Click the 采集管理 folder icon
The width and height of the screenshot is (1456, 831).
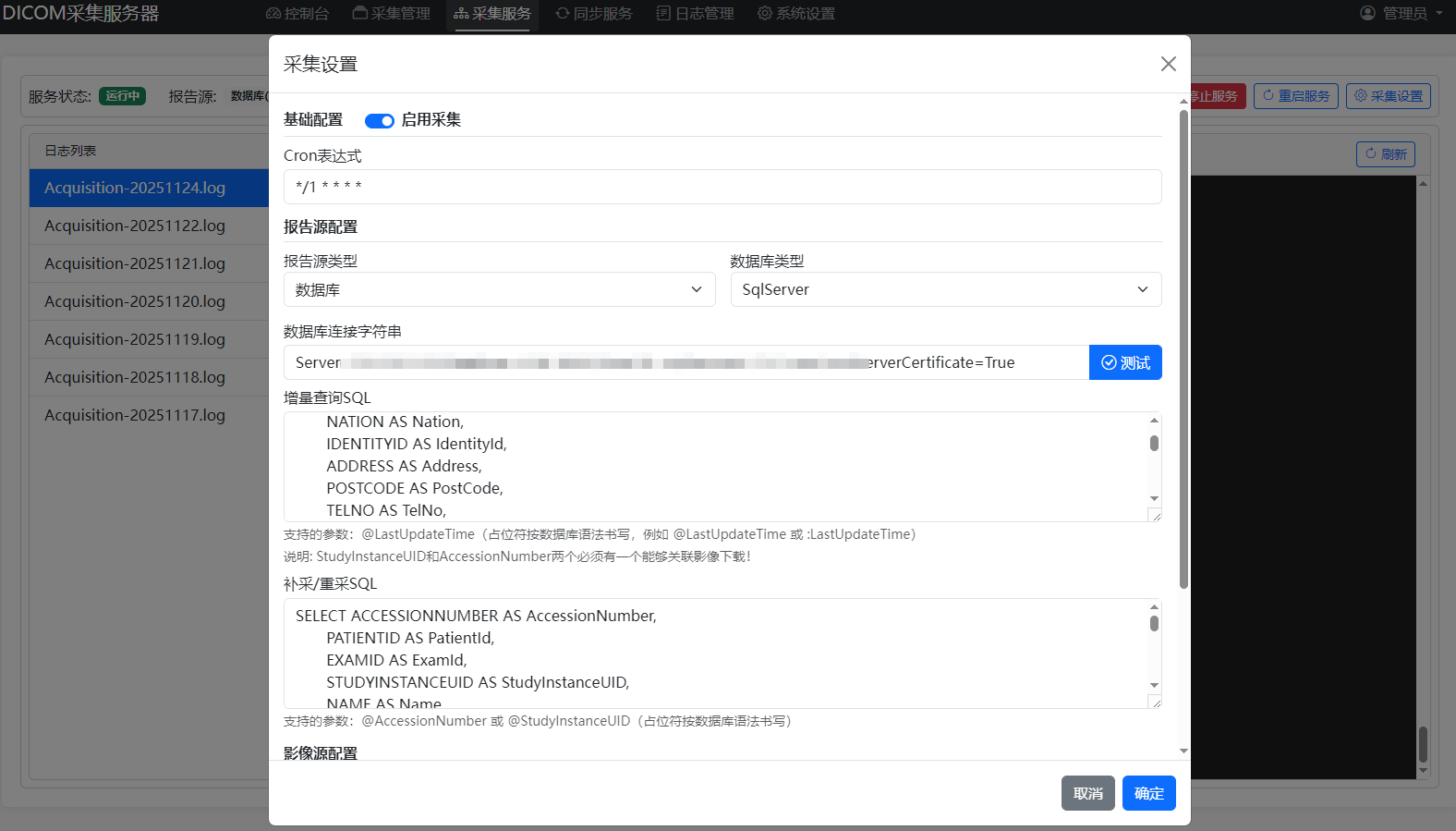pos(360,14)
